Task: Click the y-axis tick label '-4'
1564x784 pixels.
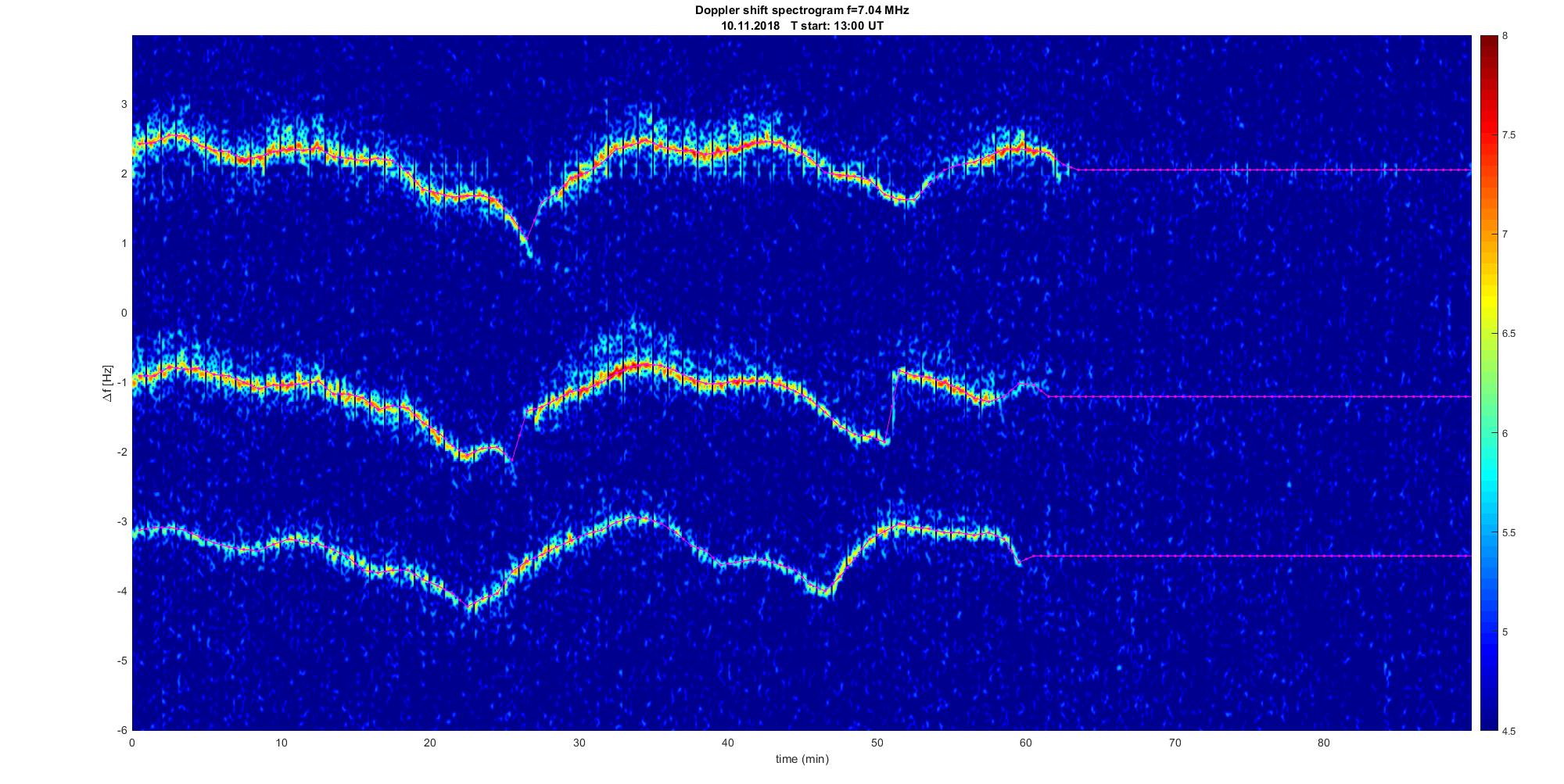Action: point(122,591)
